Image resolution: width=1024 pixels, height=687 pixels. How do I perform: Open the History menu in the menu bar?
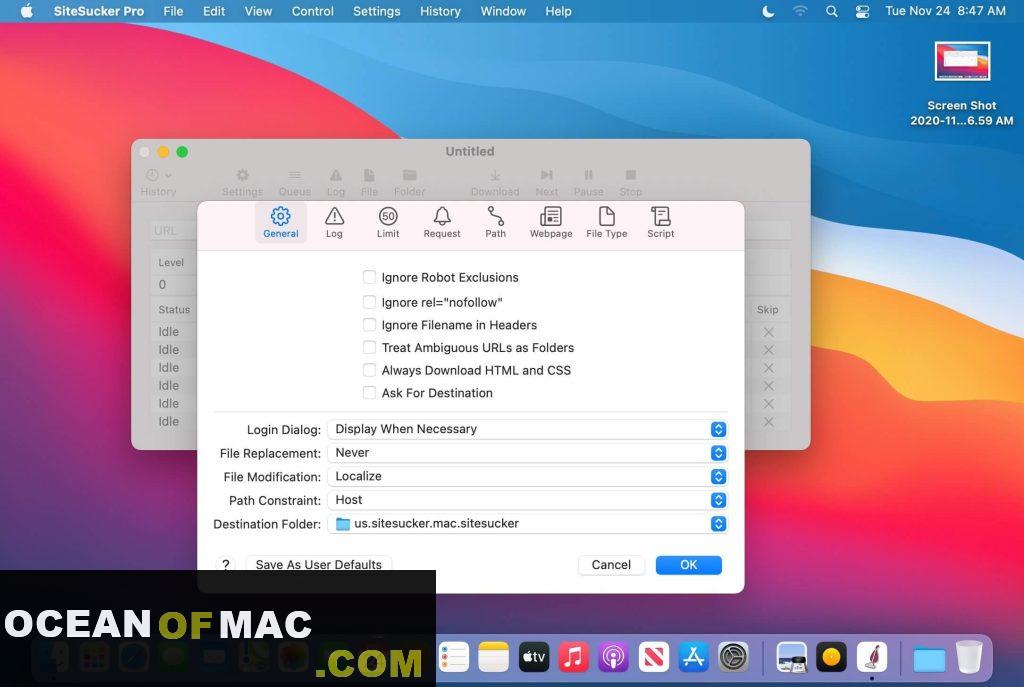440,11
